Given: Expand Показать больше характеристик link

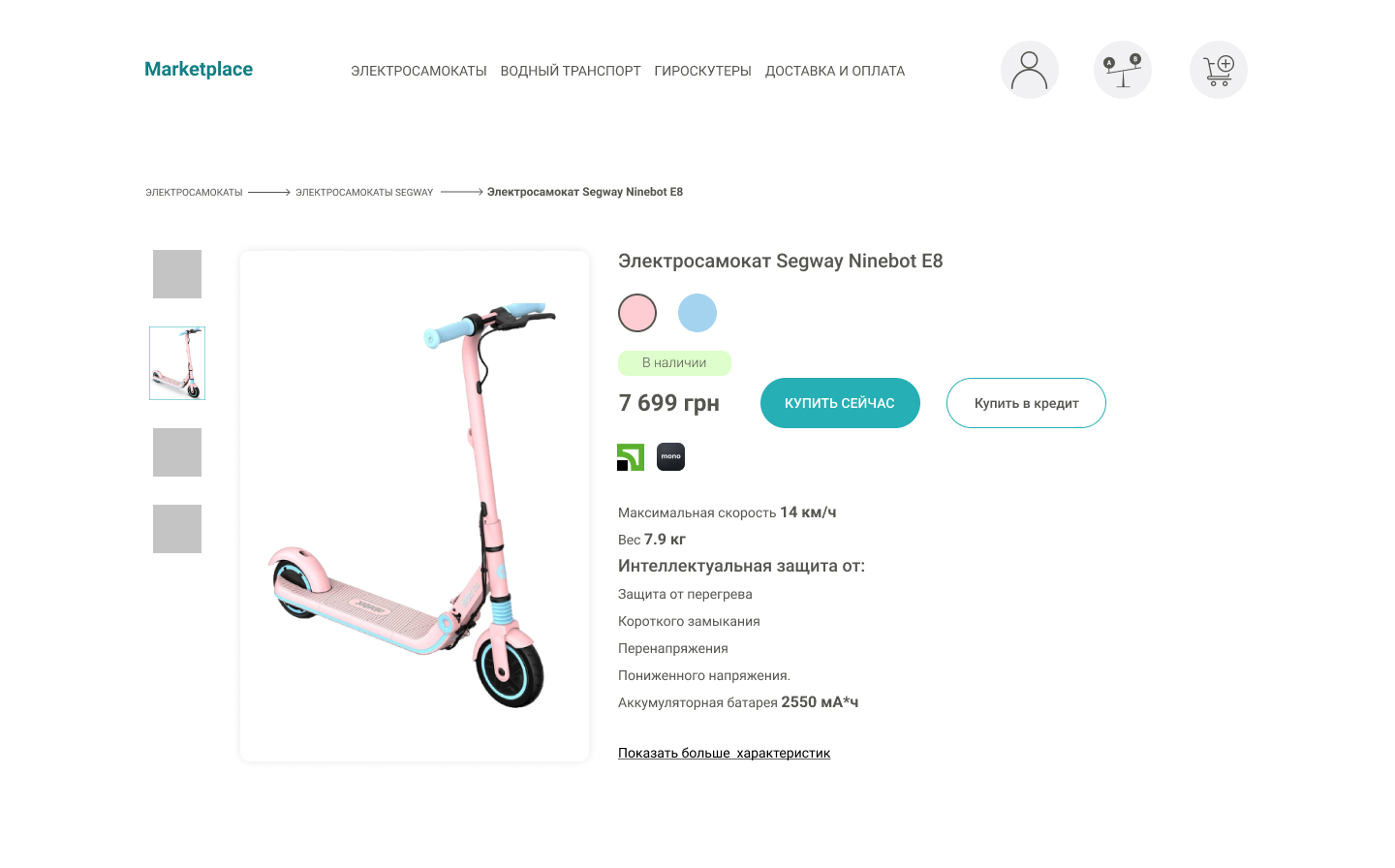Looking at the screenshot, I should [x=725, y=753].
